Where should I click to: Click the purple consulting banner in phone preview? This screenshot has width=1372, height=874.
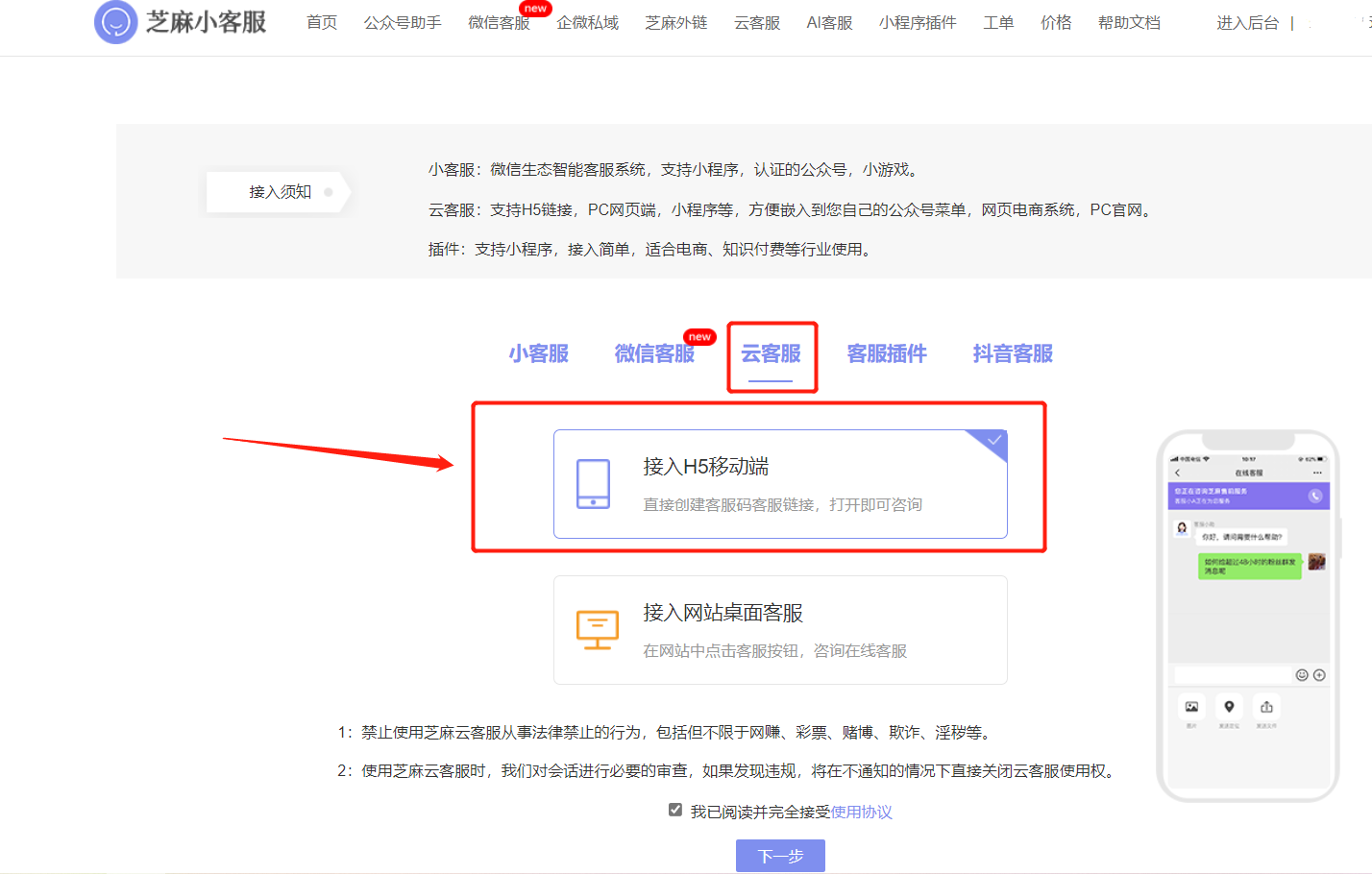coord(1249,496)
